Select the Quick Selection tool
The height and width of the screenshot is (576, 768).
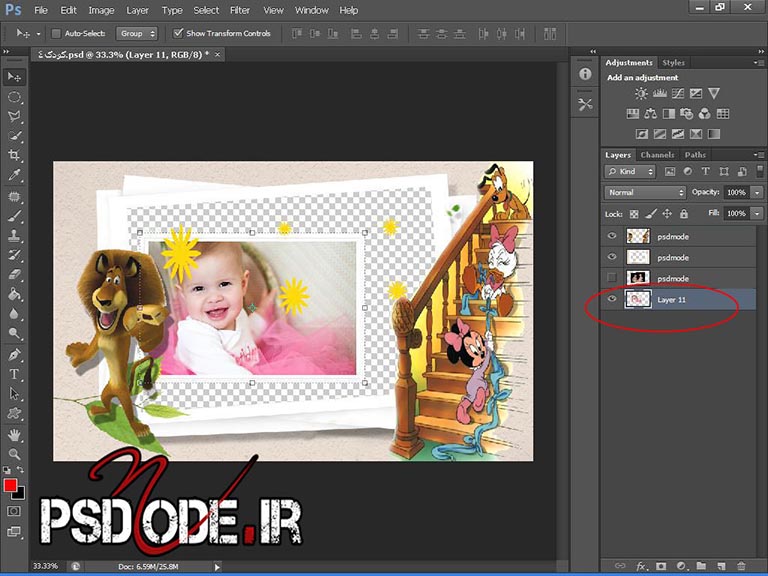(14, 136)
